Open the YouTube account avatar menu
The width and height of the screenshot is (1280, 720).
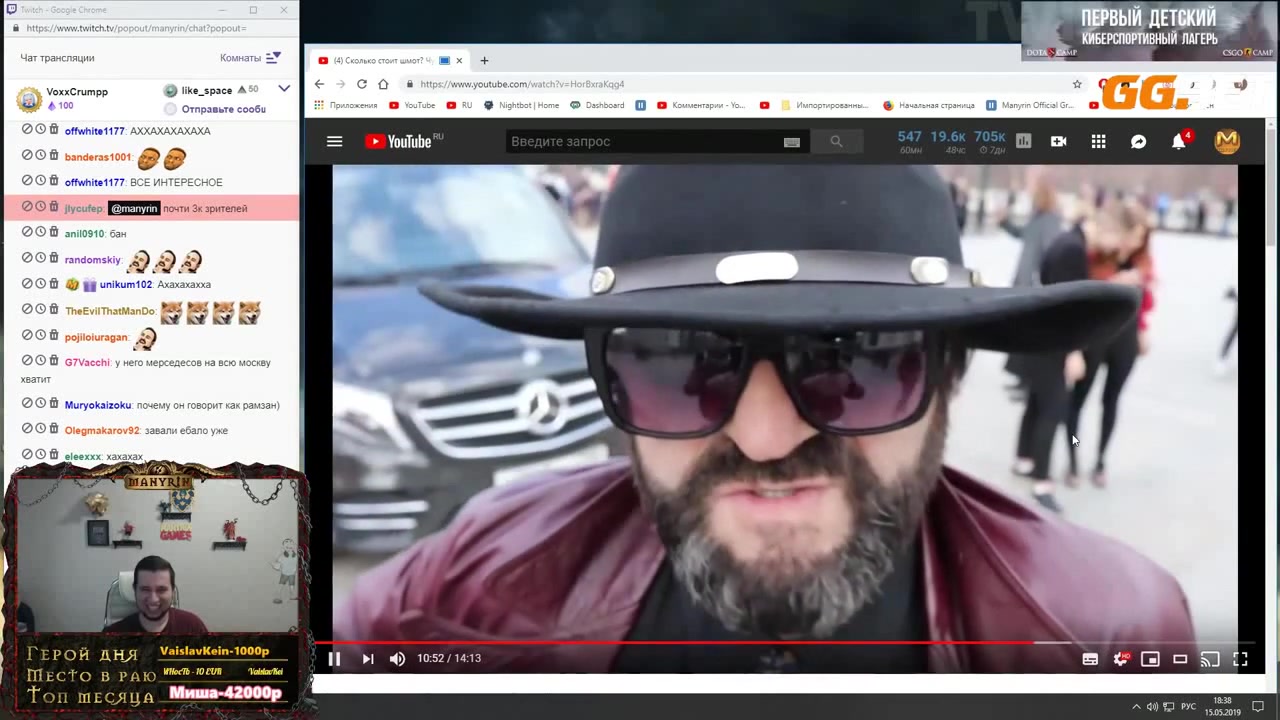(x=1227, y=141)
